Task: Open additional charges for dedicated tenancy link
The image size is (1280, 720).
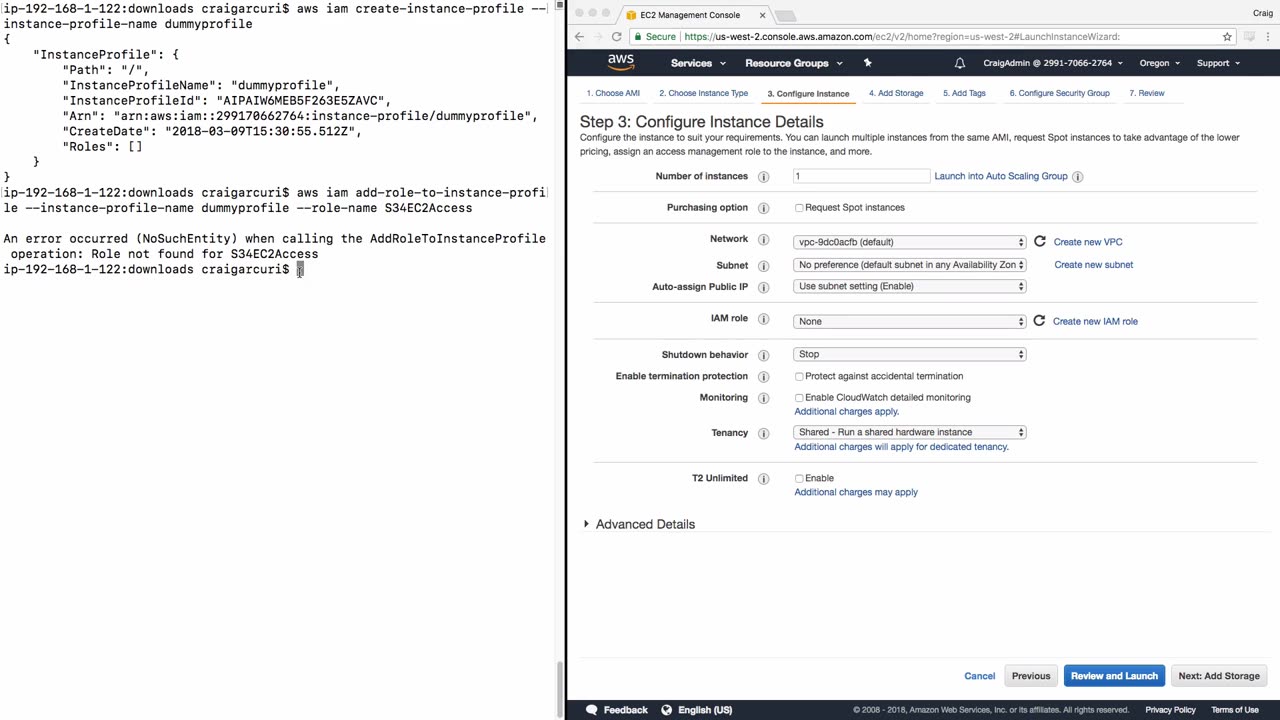Action: coord(901,447)
